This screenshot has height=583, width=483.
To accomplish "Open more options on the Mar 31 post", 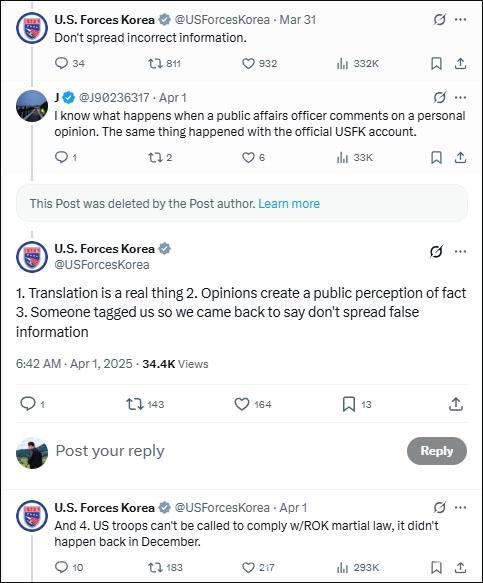I will [460, 19].
